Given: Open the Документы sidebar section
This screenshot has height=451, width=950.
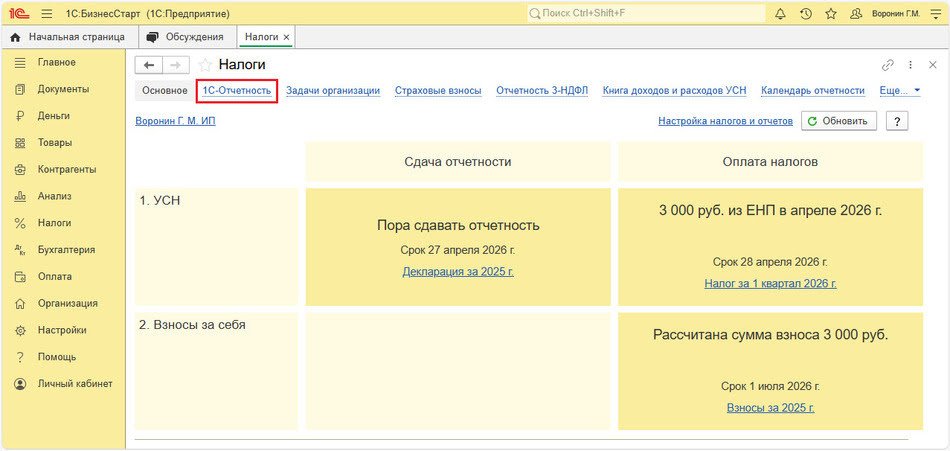Looking at the screenshot, I should click(63, 89).
